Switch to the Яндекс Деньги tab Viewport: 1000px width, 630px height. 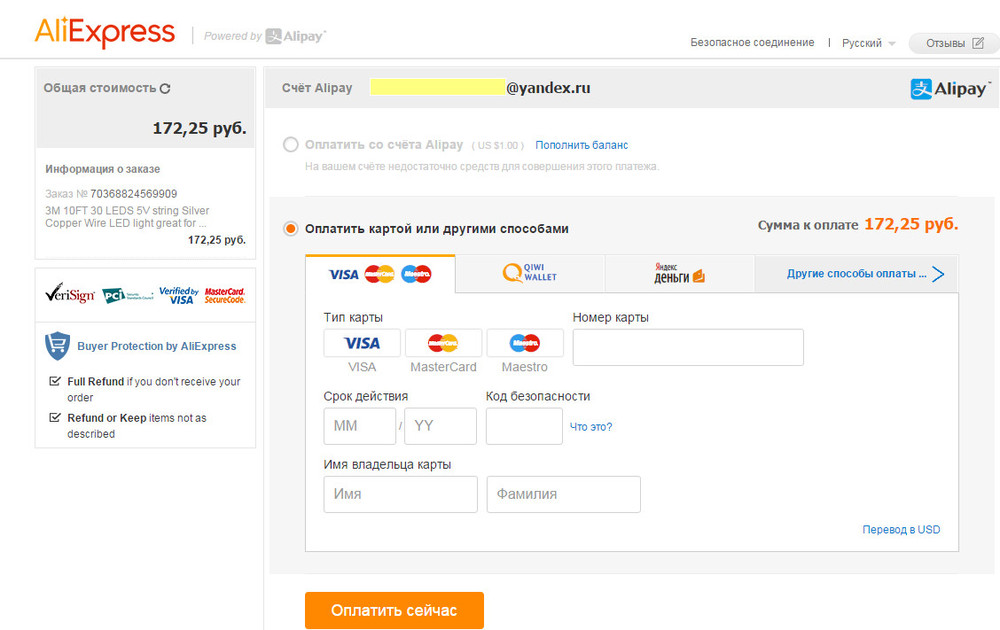(680, 273)
